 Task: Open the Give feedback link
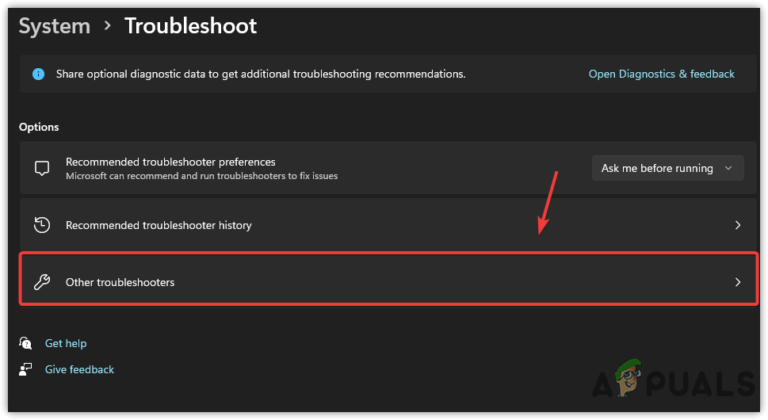coord(79,370)
